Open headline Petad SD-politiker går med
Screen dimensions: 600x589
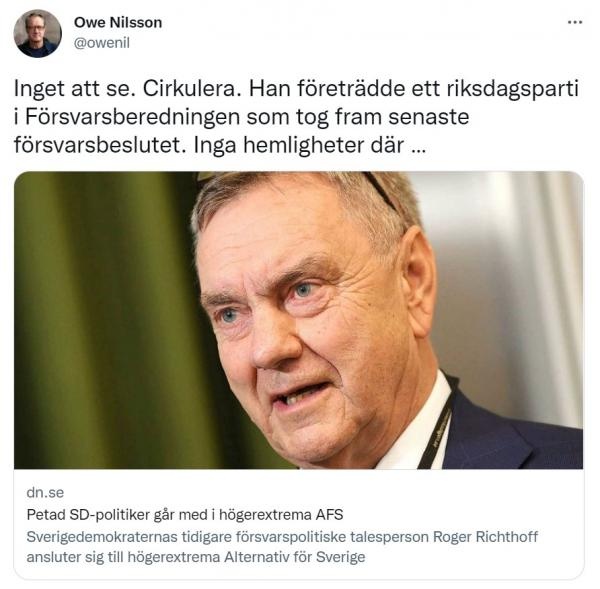pos(185,515)
